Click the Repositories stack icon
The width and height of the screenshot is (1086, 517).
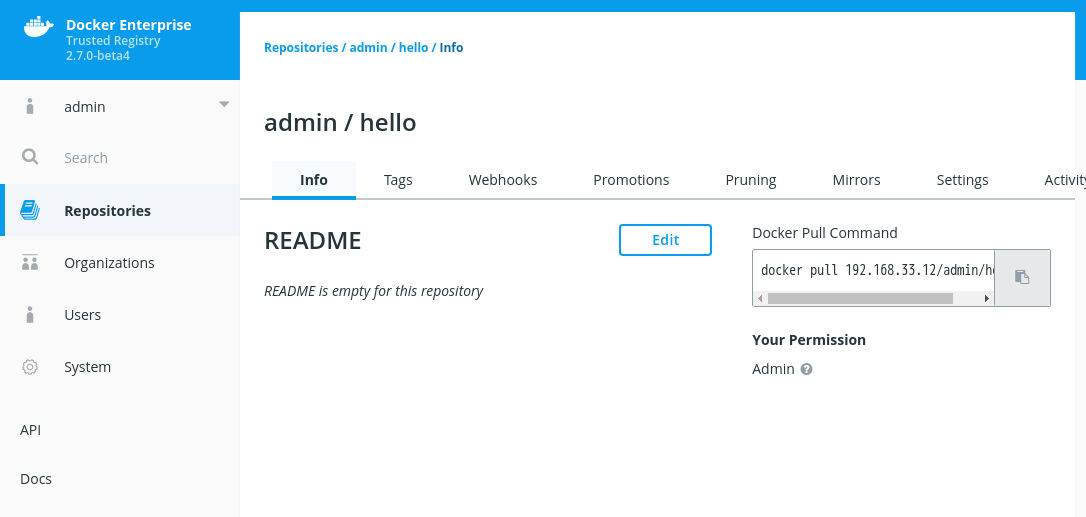pyautogui.click(x=30, y=210)
